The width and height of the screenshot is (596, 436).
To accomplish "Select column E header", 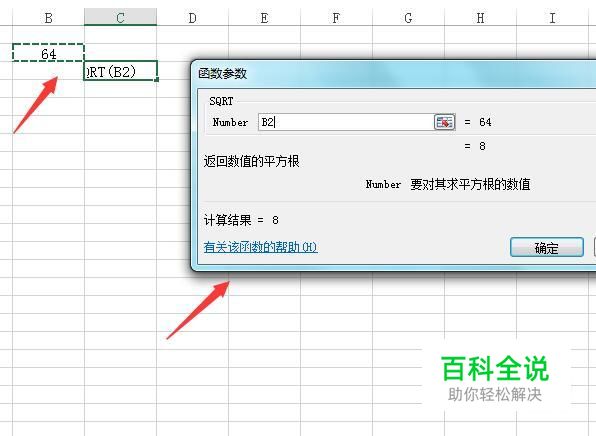I will point(264,17).
